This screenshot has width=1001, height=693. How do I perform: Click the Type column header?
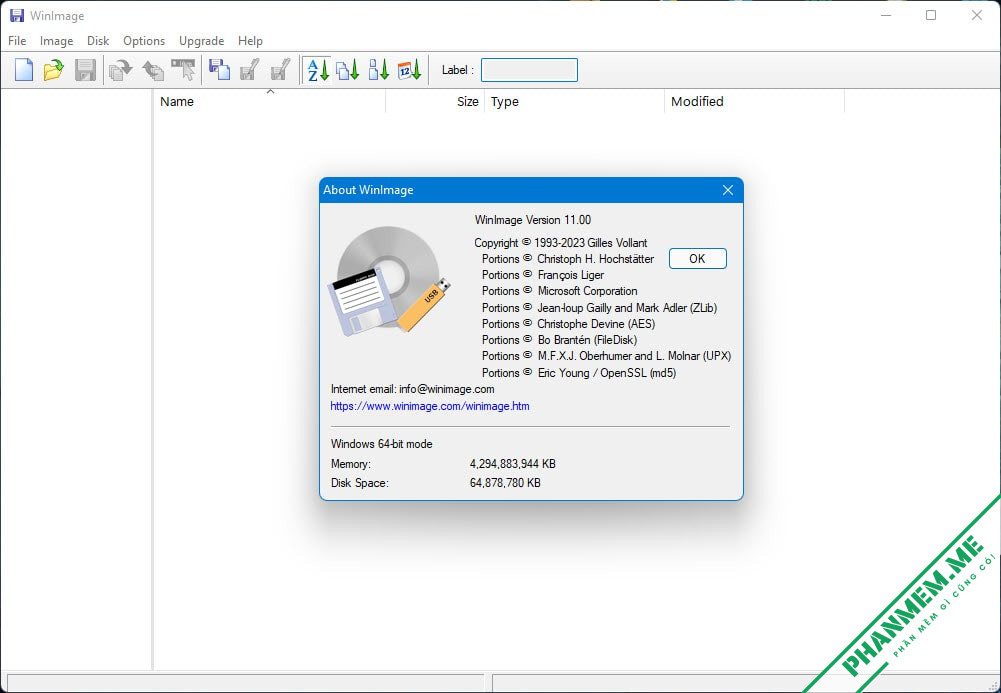point(575,101)
